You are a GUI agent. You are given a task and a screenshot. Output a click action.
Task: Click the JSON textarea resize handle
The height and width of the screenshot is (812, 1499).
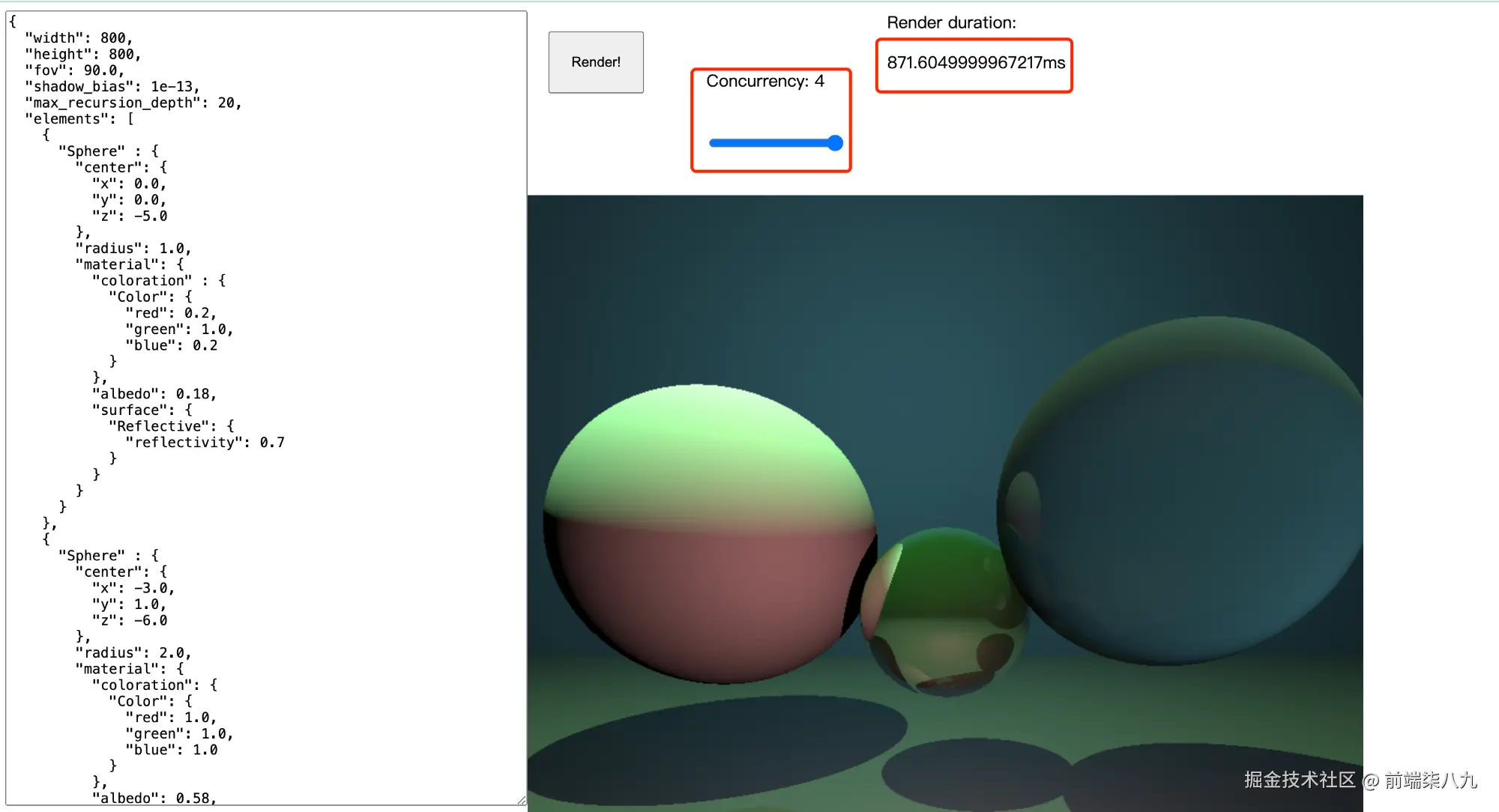[x=522, y=800]
